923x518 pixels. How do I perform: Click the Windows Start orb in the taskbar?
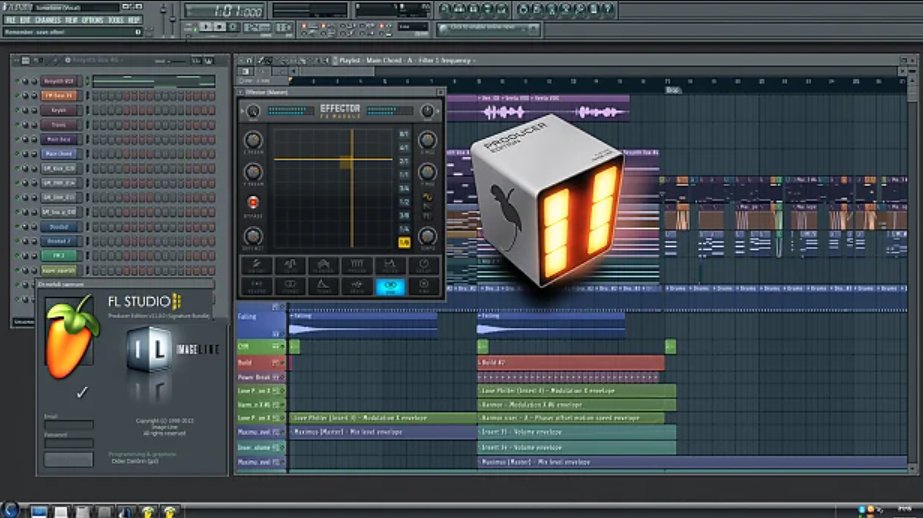point(10,510)
